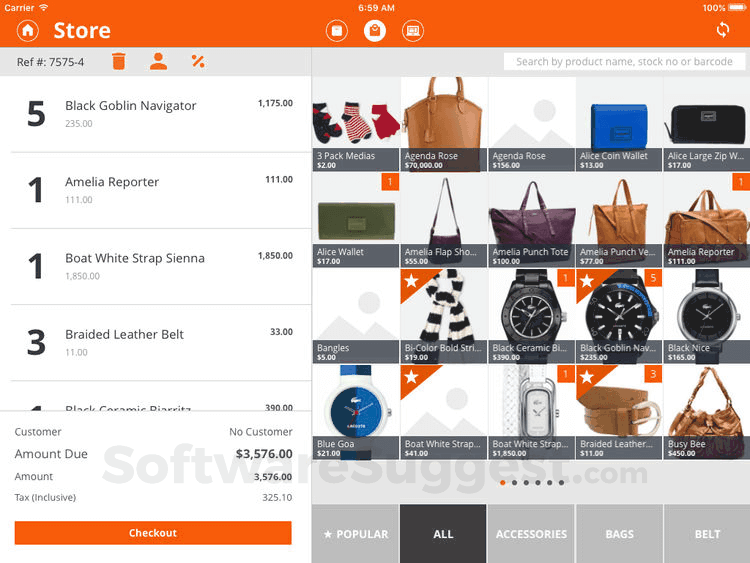Screen dimensions: 750x563
Task: Click the sync refresh icon
Action: pos(723,30)
